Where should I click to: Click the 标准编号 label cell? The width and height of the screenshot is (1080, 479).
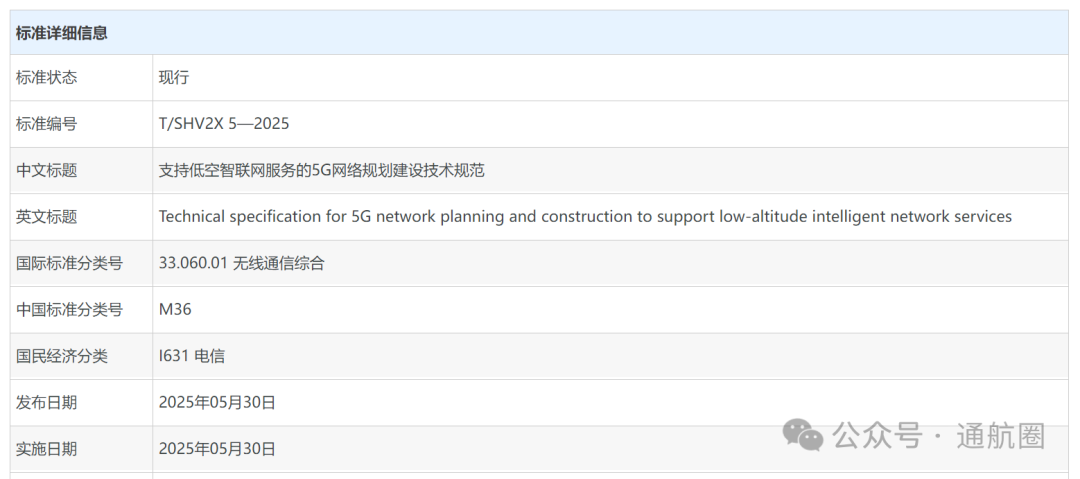(x=81, y=124)
